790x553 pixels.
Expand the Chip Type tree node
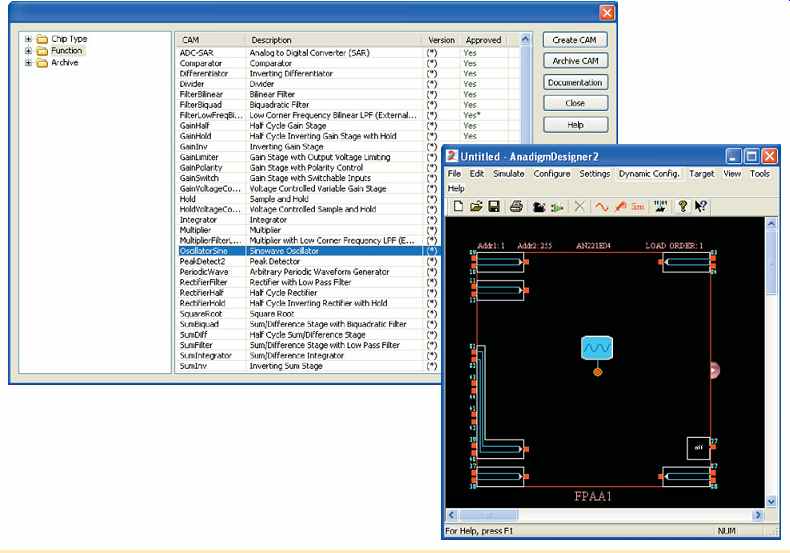click(28, 39)
